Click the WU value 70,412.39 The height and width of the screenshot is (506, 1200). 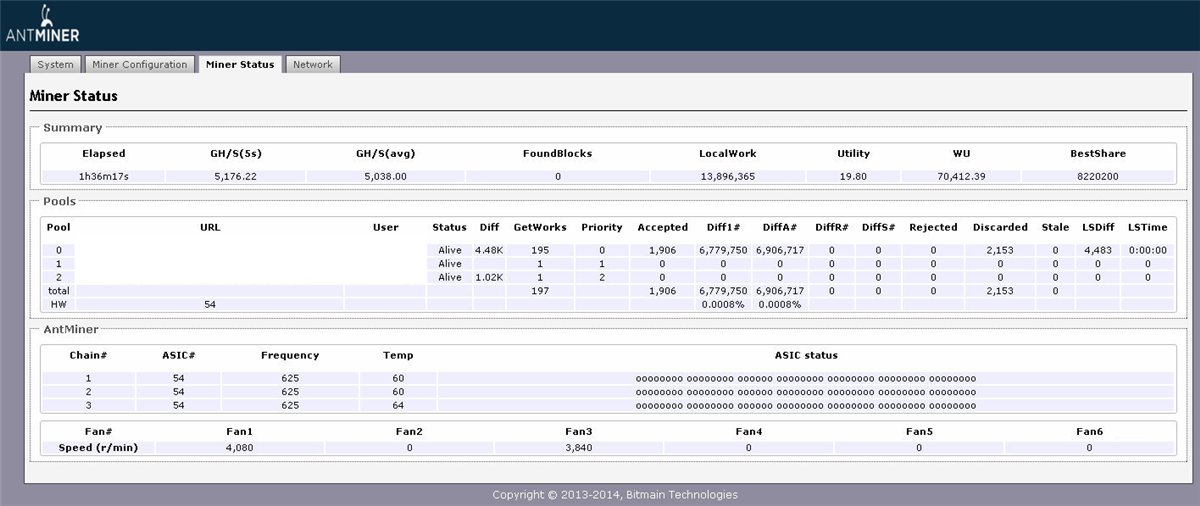click(x=959, y=176)
